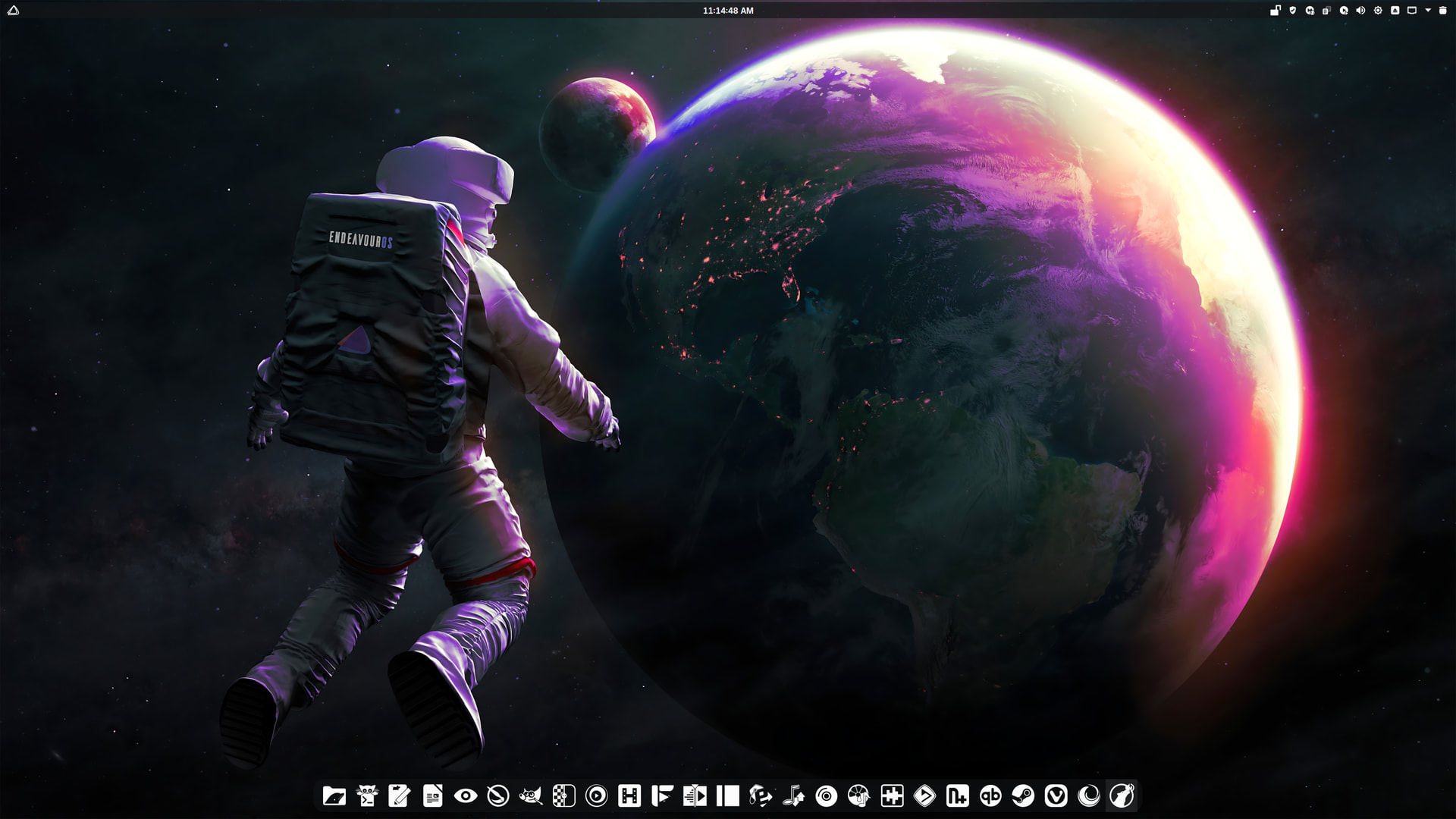Image resolution: width=1456 pixels, height=819 pixels.
Task: Open the citrus-slice music app in dock
Action: coord(859,795)
